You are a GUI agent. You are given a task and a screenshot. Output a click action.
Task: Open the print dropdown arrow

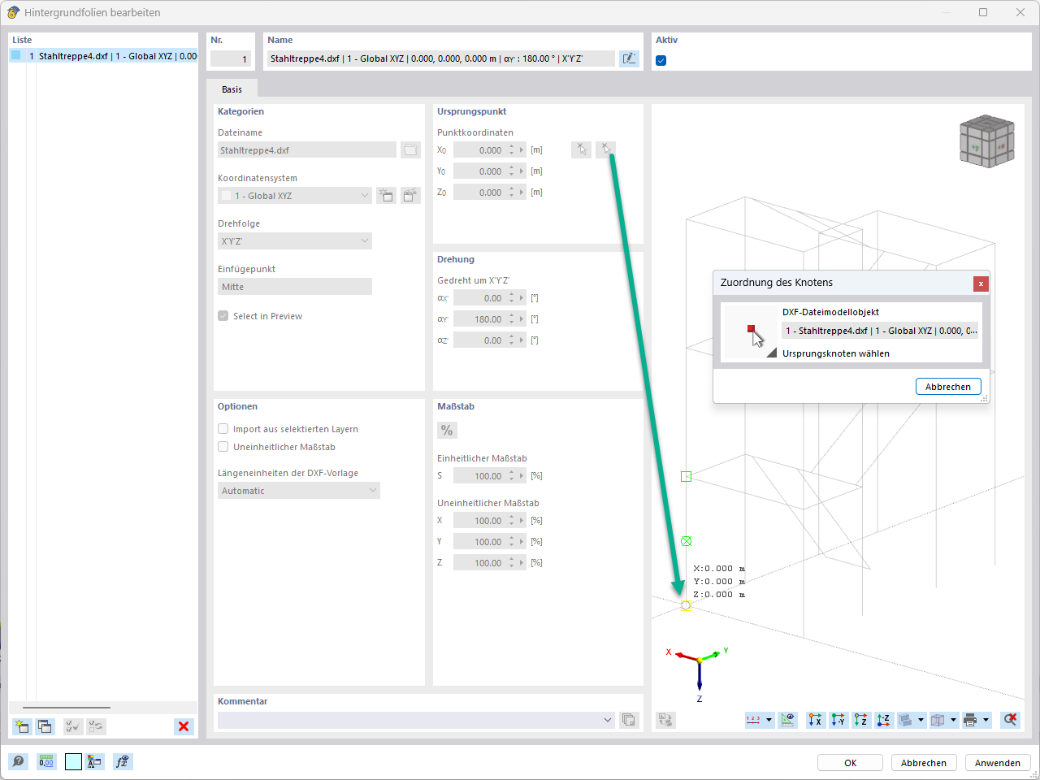(x=986, y=720)
